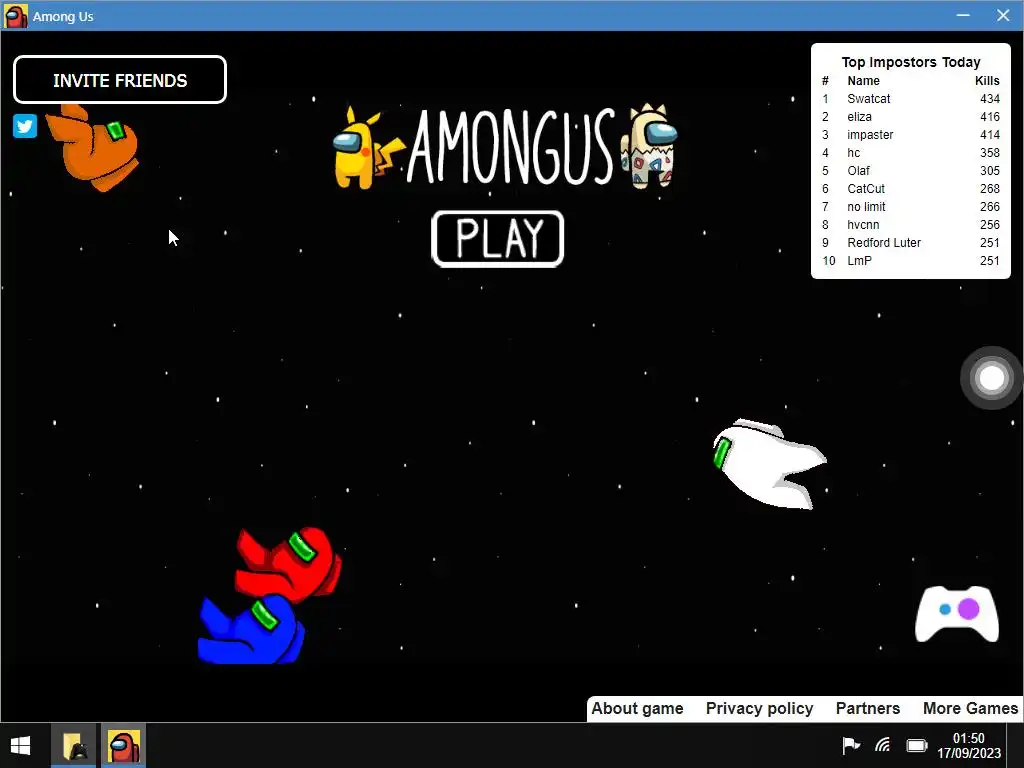
Task: Click the Among Us title bar icon
Action: click(x=16, y=16)
